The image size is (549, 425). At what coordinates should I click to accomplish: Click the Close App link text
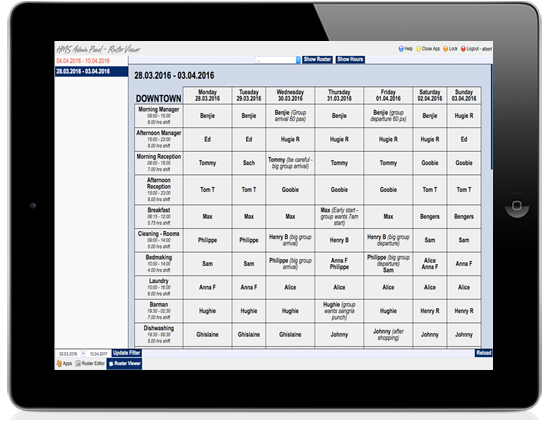coord(431,49)
